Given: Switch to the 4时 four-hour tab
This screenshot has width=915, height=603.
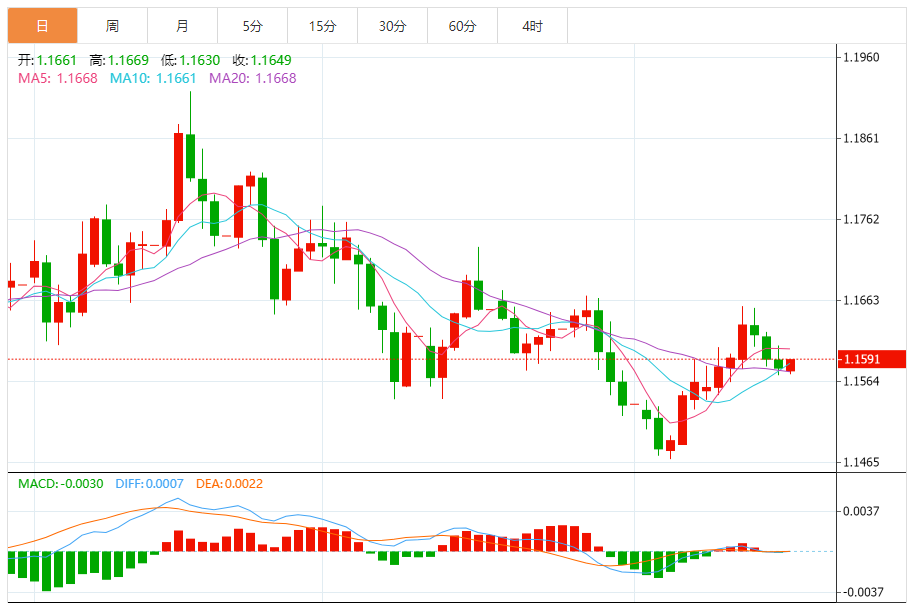Looking at the screenshot, I should [x=533, y=26].
